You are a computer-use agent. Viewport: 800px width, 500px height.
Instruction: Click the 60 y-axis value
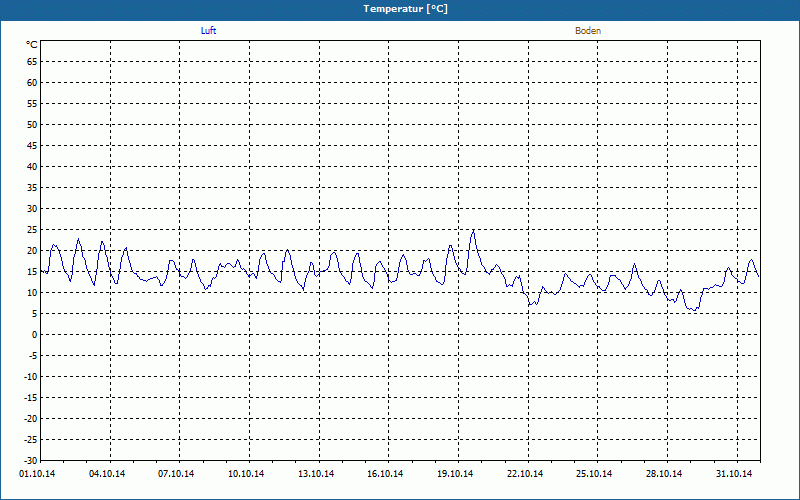[32, 83]
